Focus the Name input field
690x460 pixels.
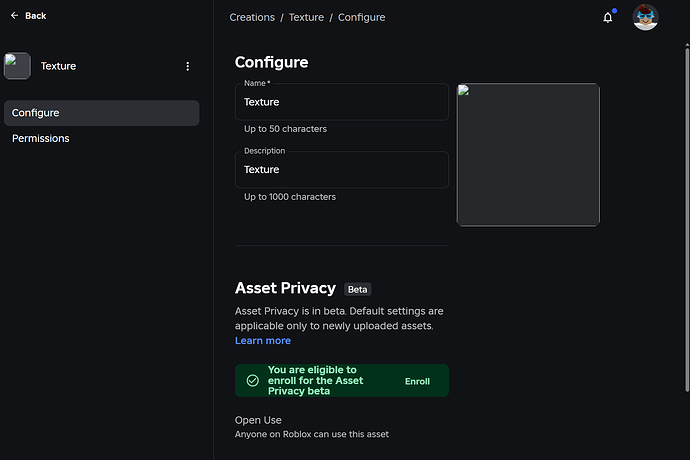[x=342, y=102]
